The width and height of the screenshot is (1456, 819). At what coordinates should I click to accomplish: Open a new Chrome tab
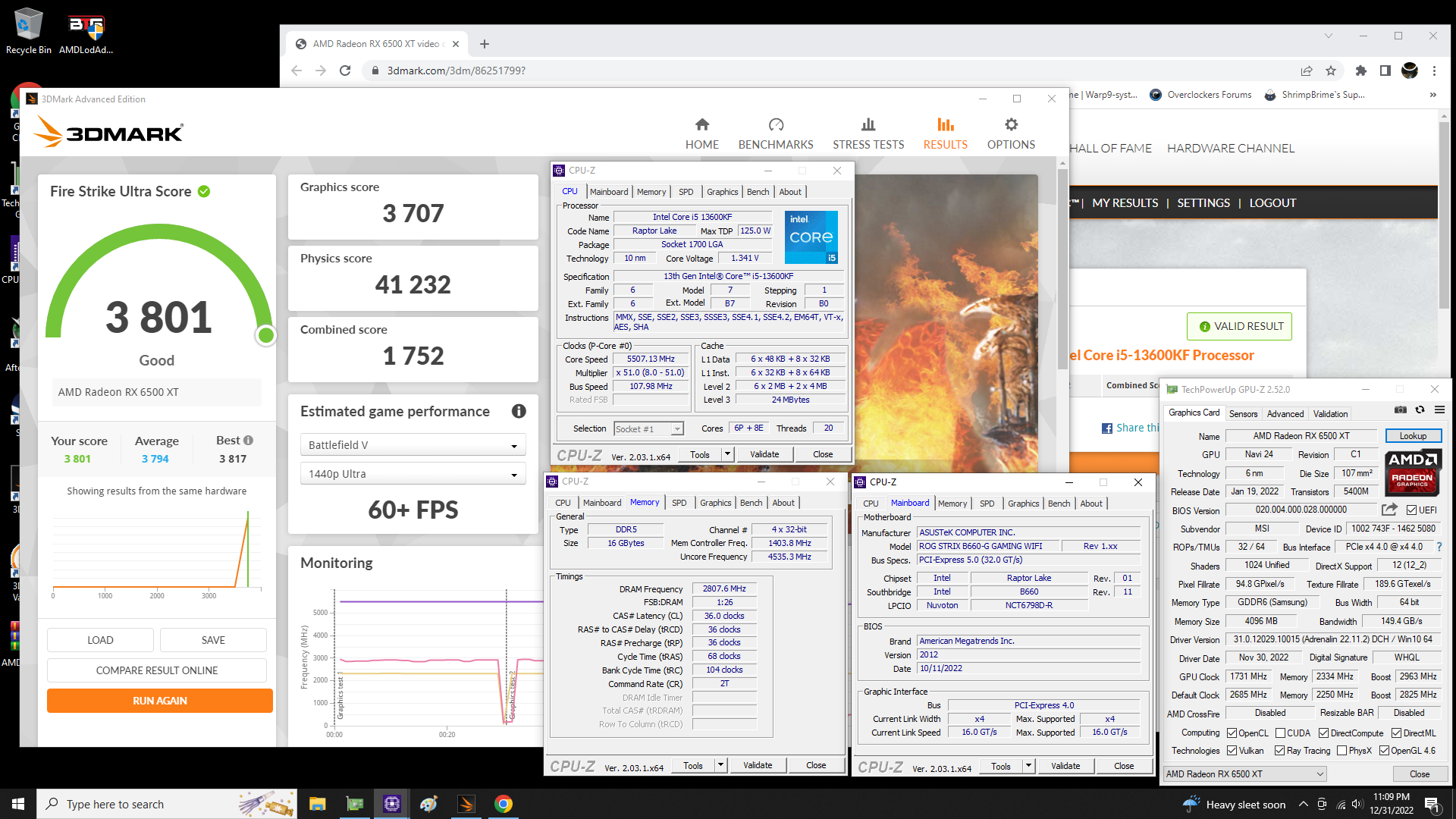click(x=485, y=44)
